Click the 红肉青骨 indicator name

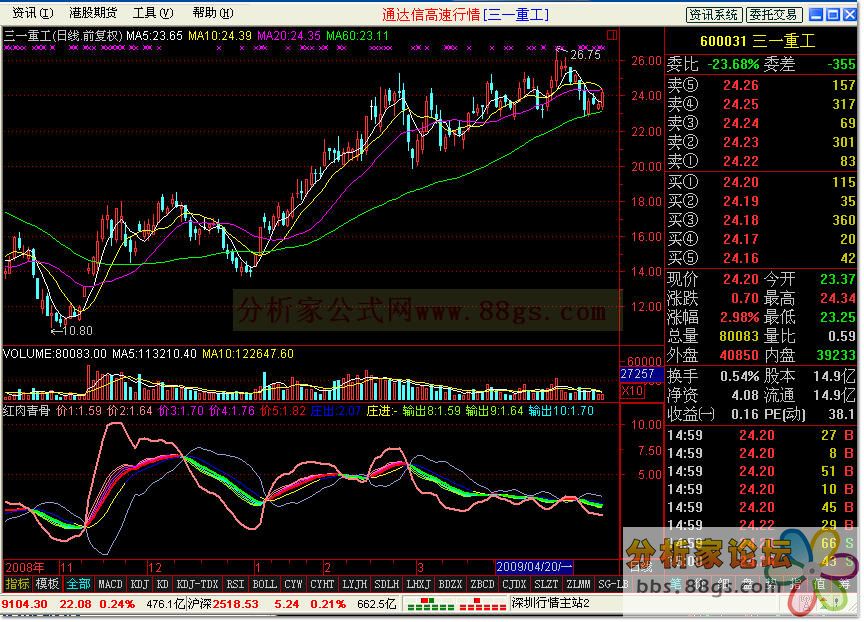tap(26, 411)
